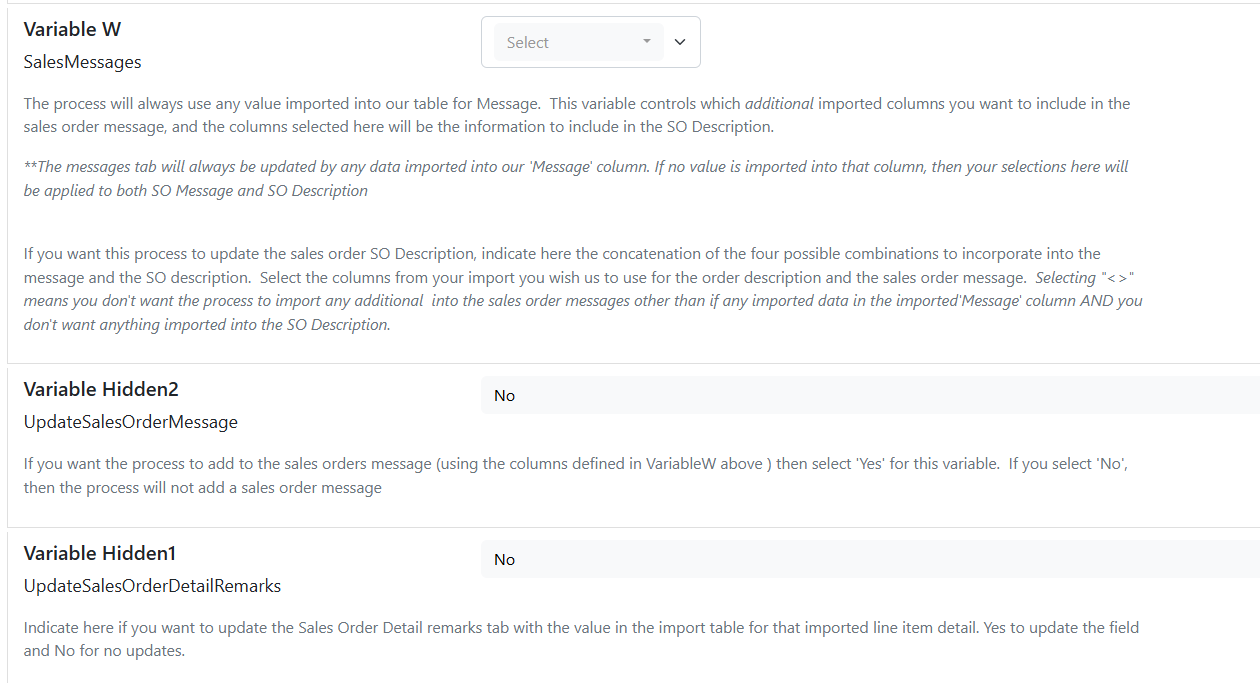
Task: Click the Variable W heading
Action: pyautogui.click(x=73, y=30)
